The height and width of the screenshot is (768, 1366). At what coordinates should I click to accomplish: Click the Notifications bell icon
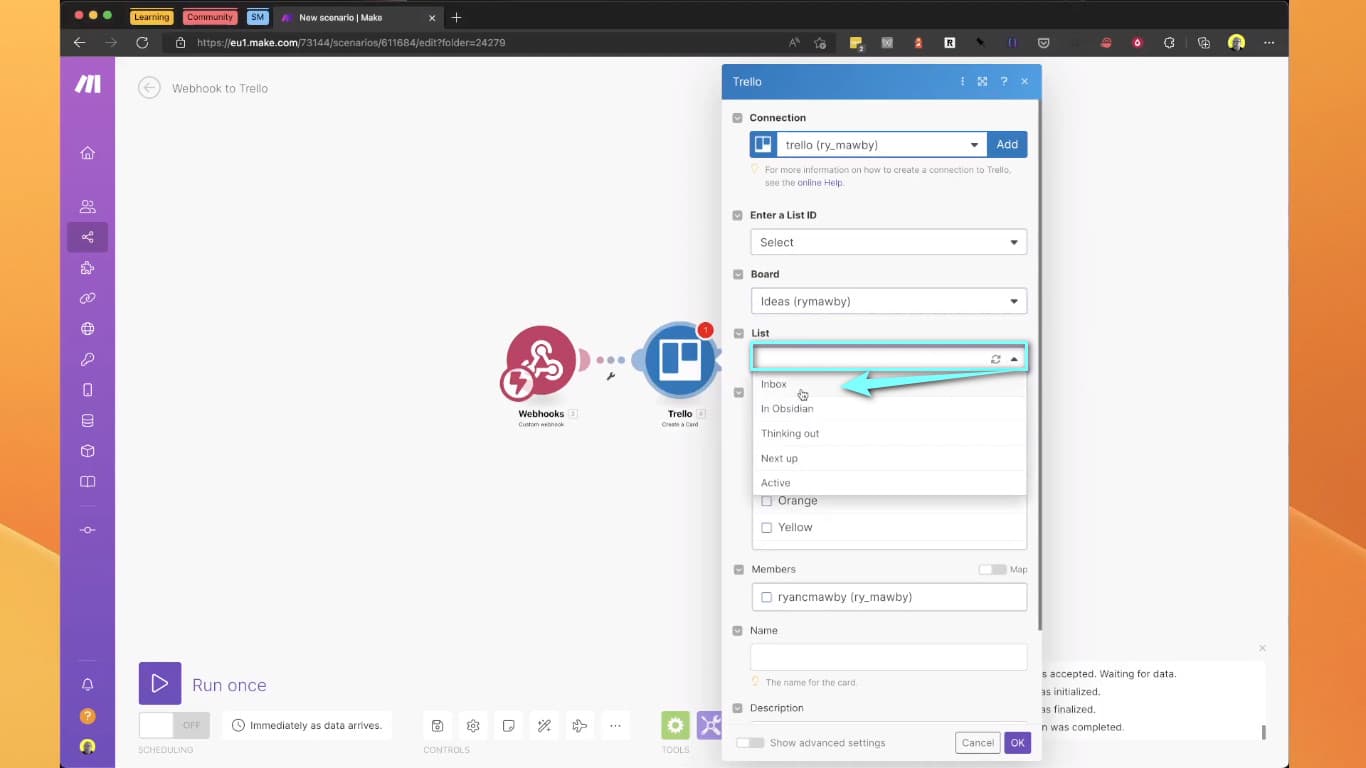[88, 685]
